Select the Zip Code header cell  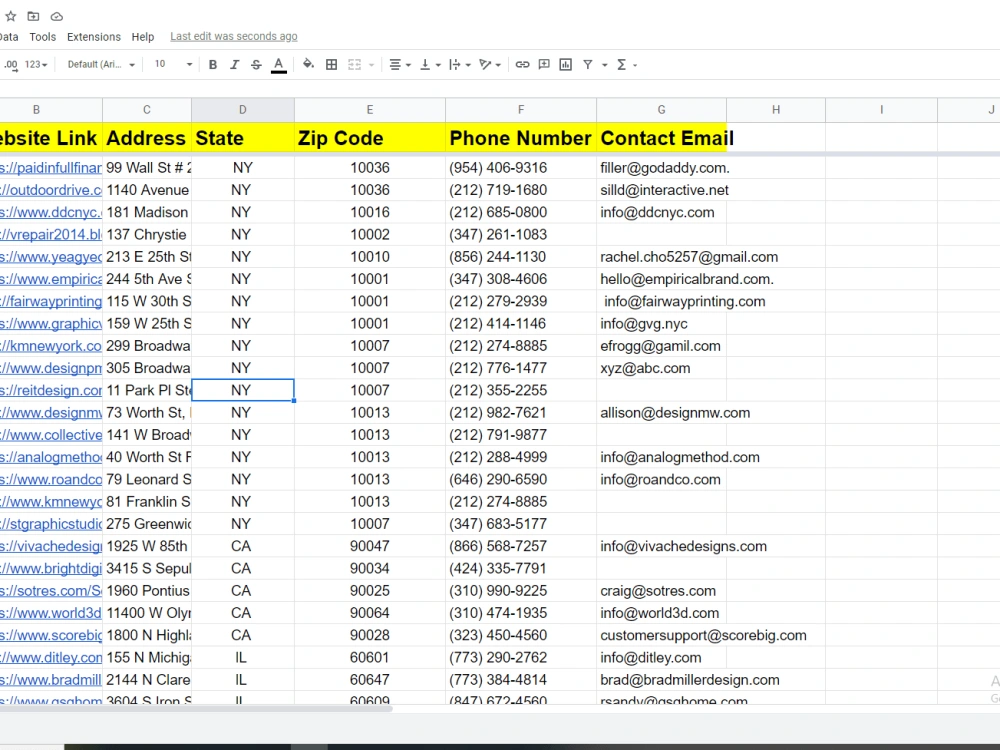click(x=370, y=138)
